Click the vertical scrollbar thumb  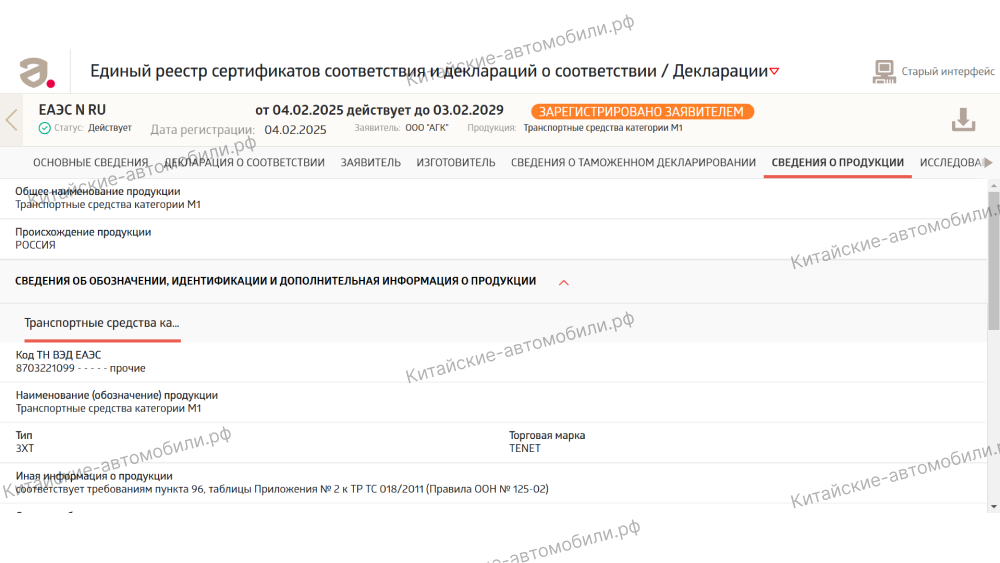pos(994,260)
